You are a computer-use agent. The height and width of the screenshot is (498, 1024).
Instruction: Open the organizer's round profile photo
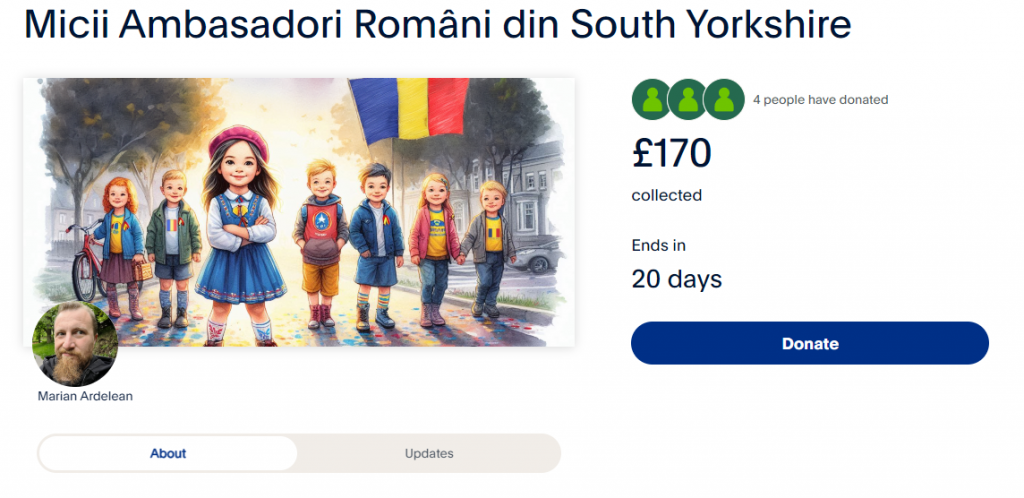(x=75, y=344)
